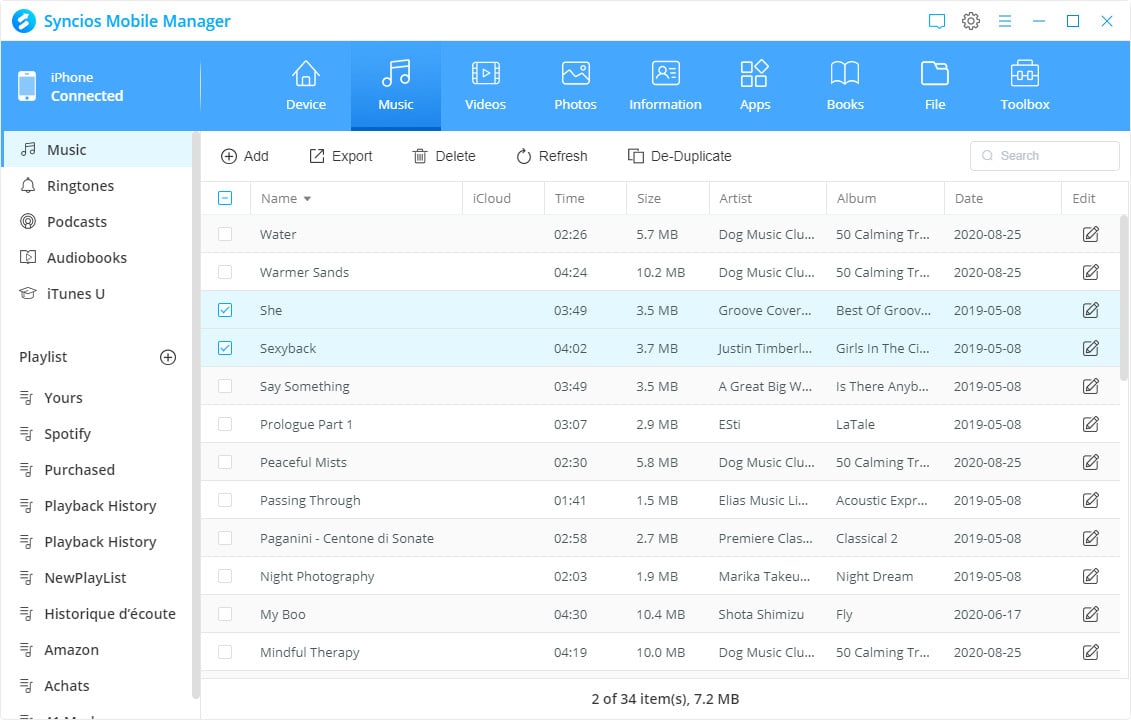Open the Historique d'écoute playlist
This screenshot has width=1131, height=720.
[97, 614]
